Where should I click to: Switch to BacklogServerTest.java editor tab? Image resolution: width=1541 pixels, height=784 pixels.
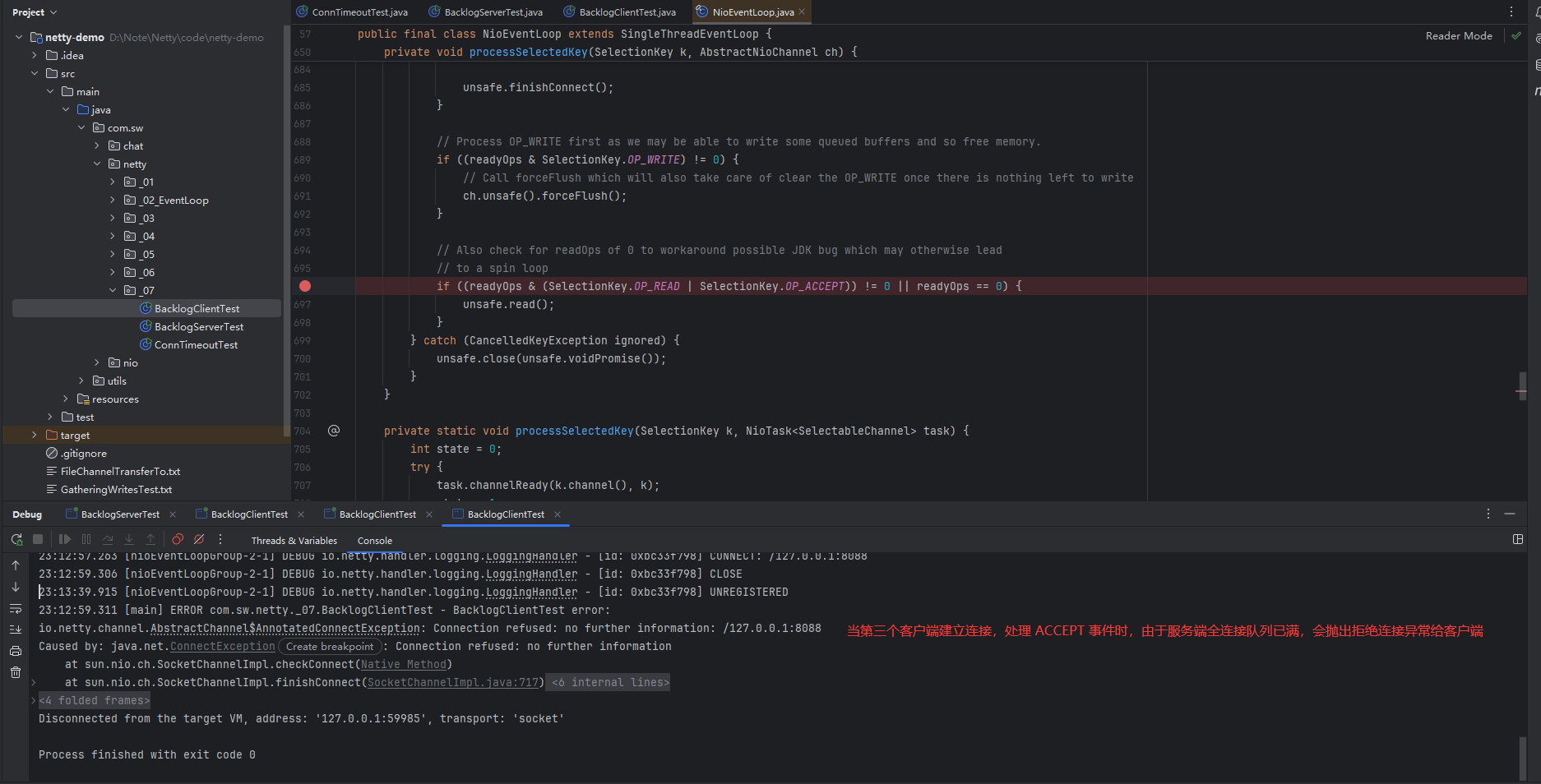pos(485,12)
